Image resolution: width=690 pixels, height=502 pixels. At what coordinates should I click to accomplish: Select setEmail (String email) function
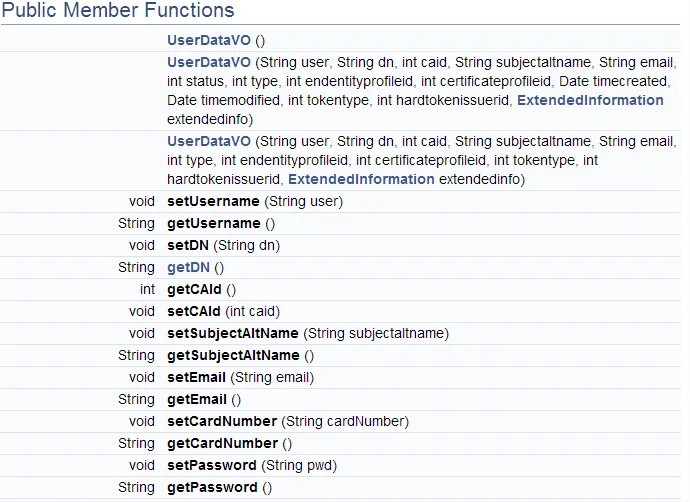click(197, 377)
